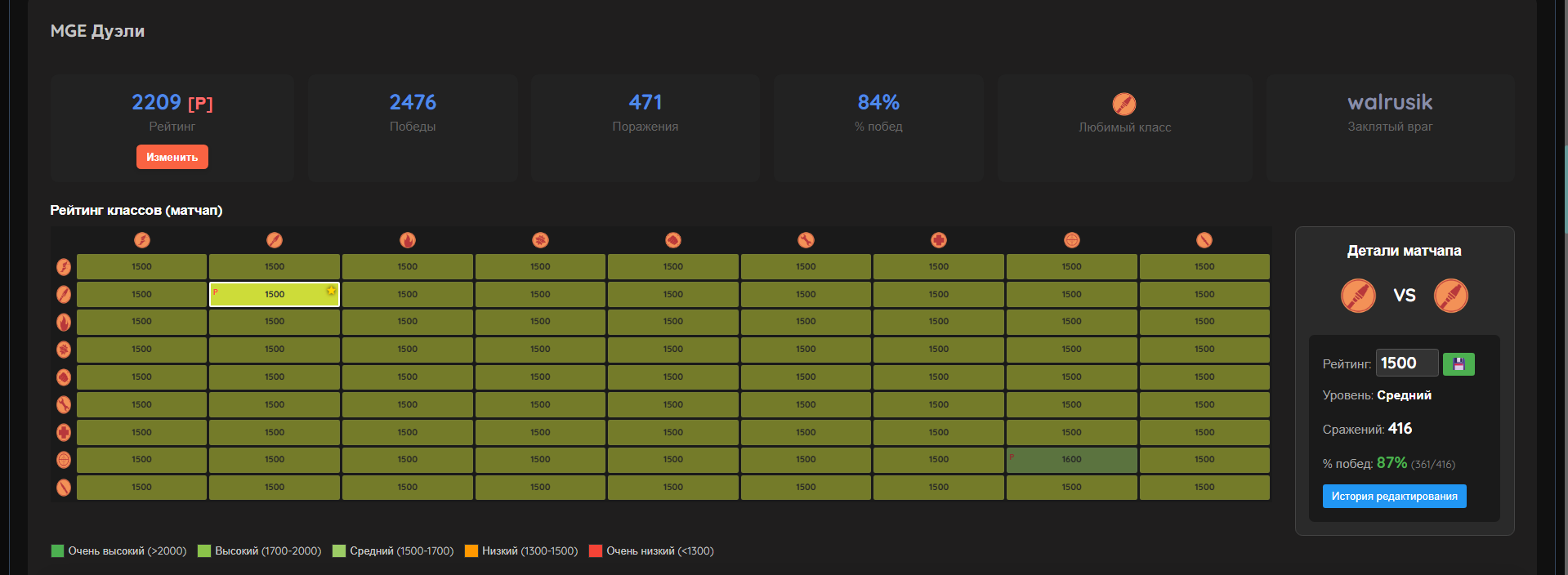The width and height of the screenshot is (1568, 575).
Task: Click the Heavy fist icon in the row header
Action: tap(64, 377)
